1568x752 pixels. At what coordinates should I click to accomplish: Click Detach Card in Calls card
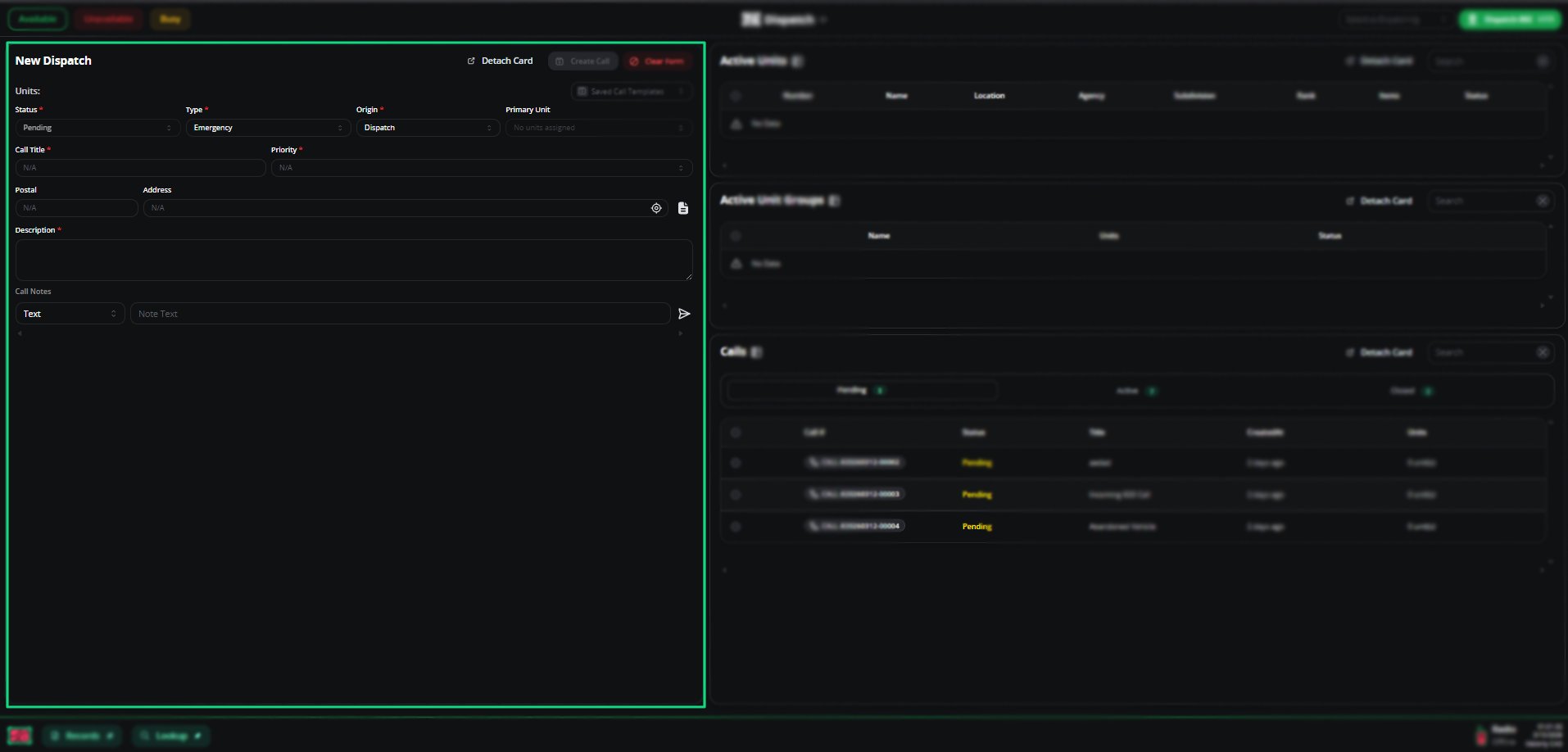(1380, 352)
